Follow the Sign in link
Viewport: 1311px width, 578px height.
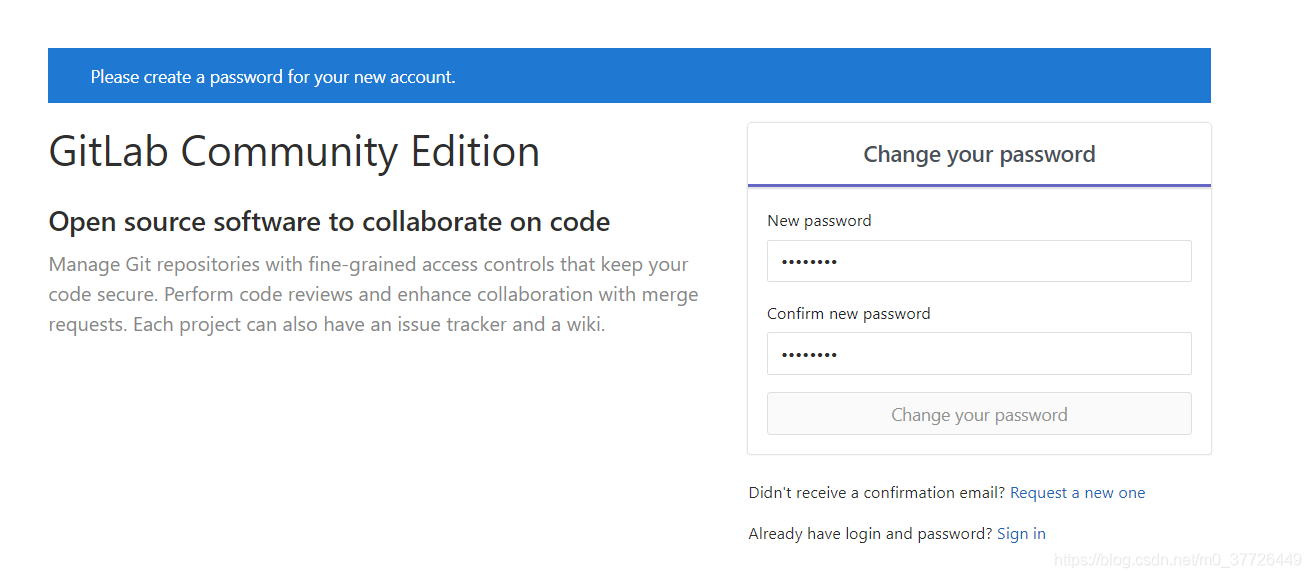[x=1021, y=534]
